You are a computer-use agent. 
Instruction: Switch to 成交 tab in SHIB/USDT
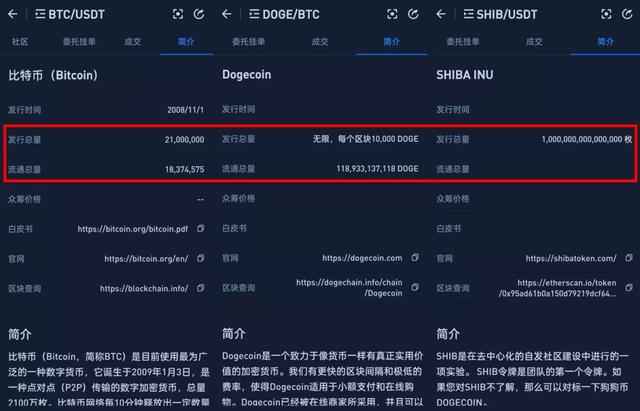(534, 42)
